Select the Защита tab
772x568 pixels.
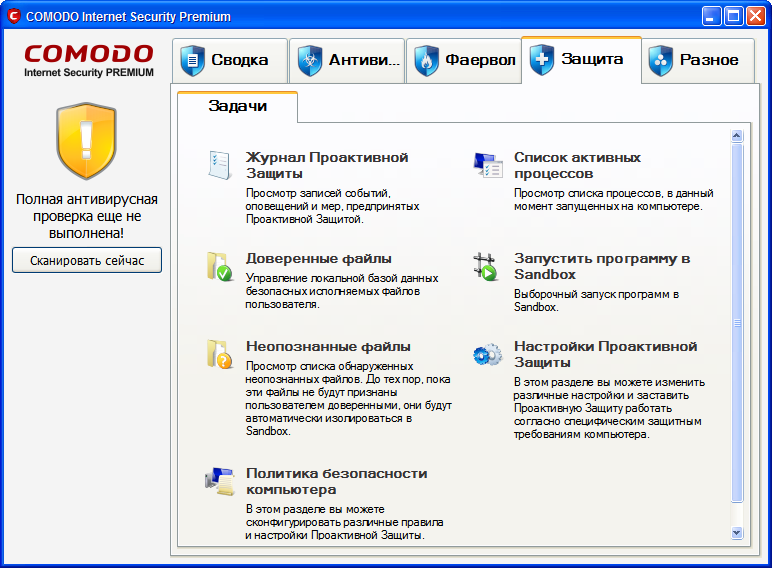click(581, 60)
